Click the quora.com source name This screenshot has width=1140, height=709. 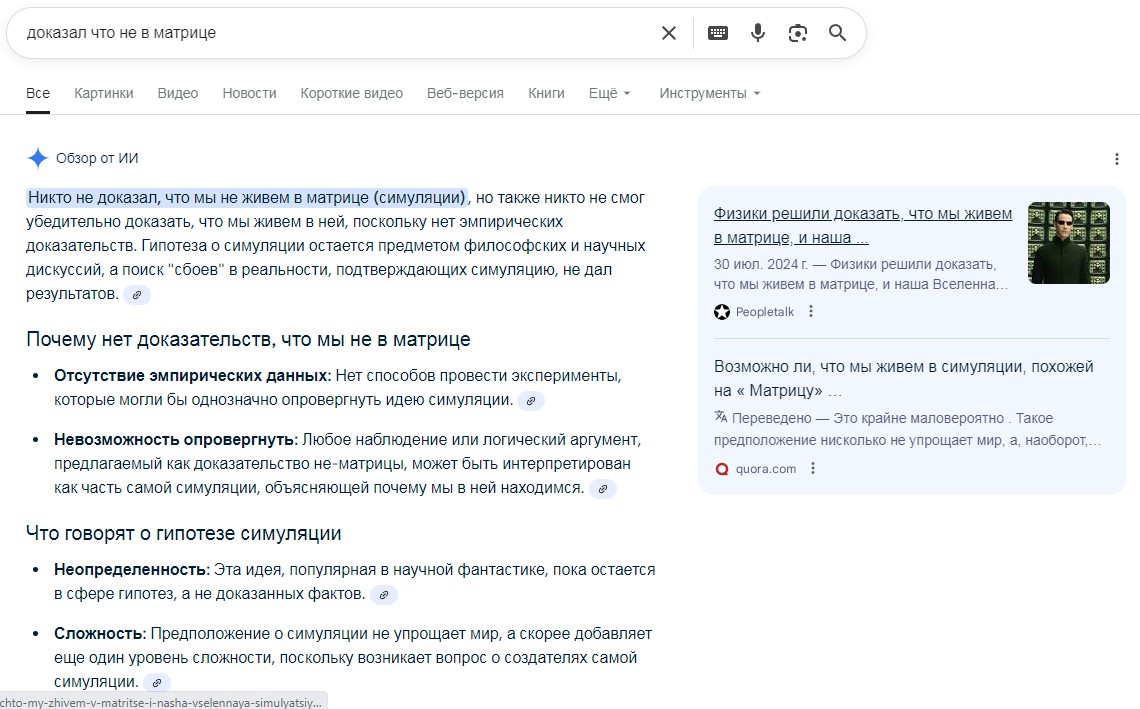tap(766, 469)
